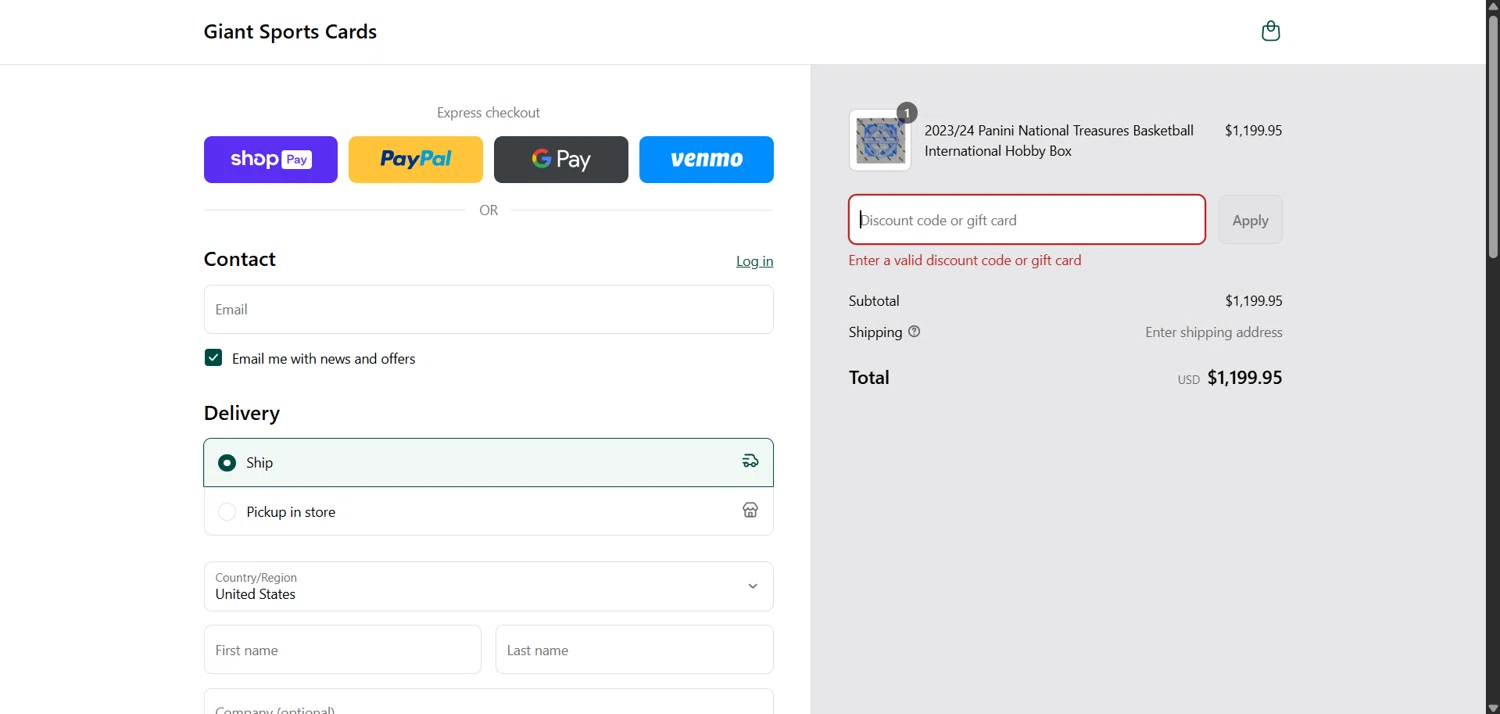Click the scrollbar down arrow
Image resolution: width=1500 pixels, height=714 pixels.
1493,707
